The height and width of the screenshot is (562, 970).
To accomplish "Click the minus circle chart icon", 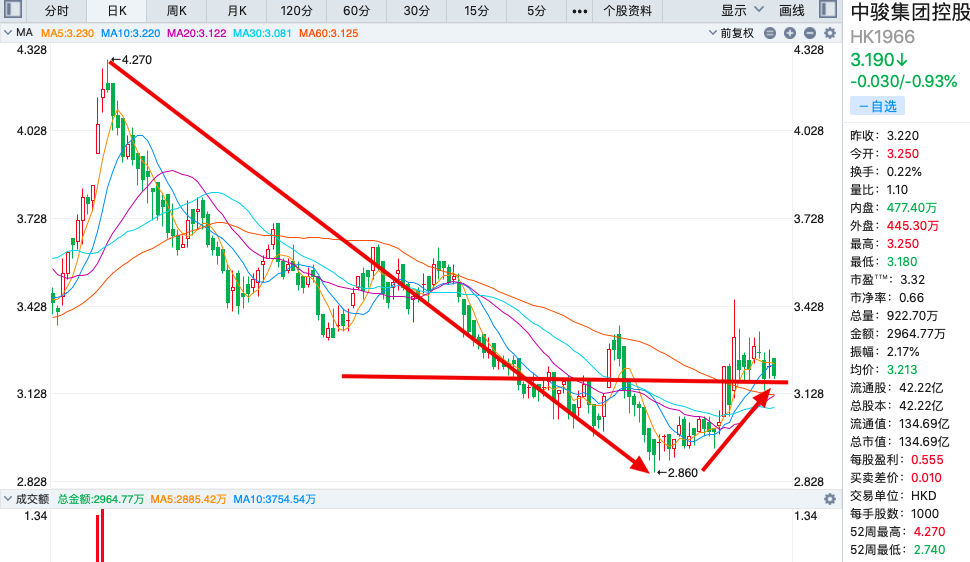I will pyautogui.click(x=770, y=33).
